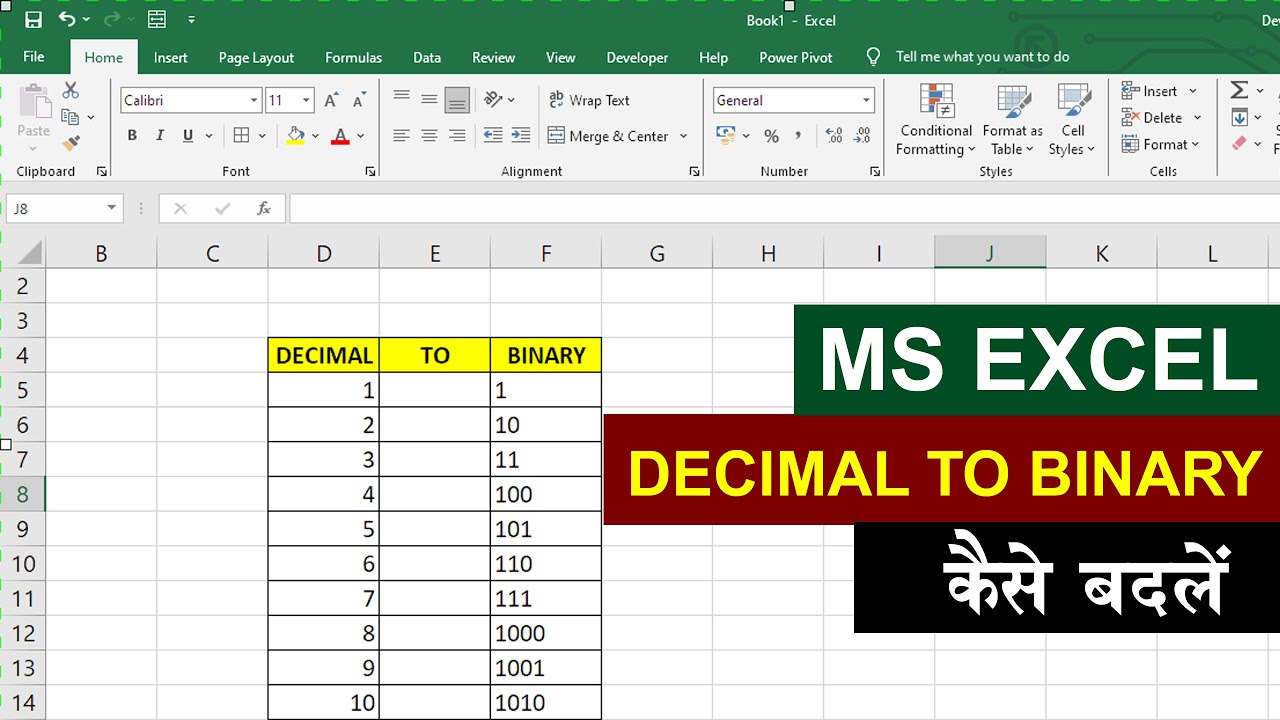Click Conditional Formatting button
This screenshot has height=720, width=1280.
pos(936,121)
